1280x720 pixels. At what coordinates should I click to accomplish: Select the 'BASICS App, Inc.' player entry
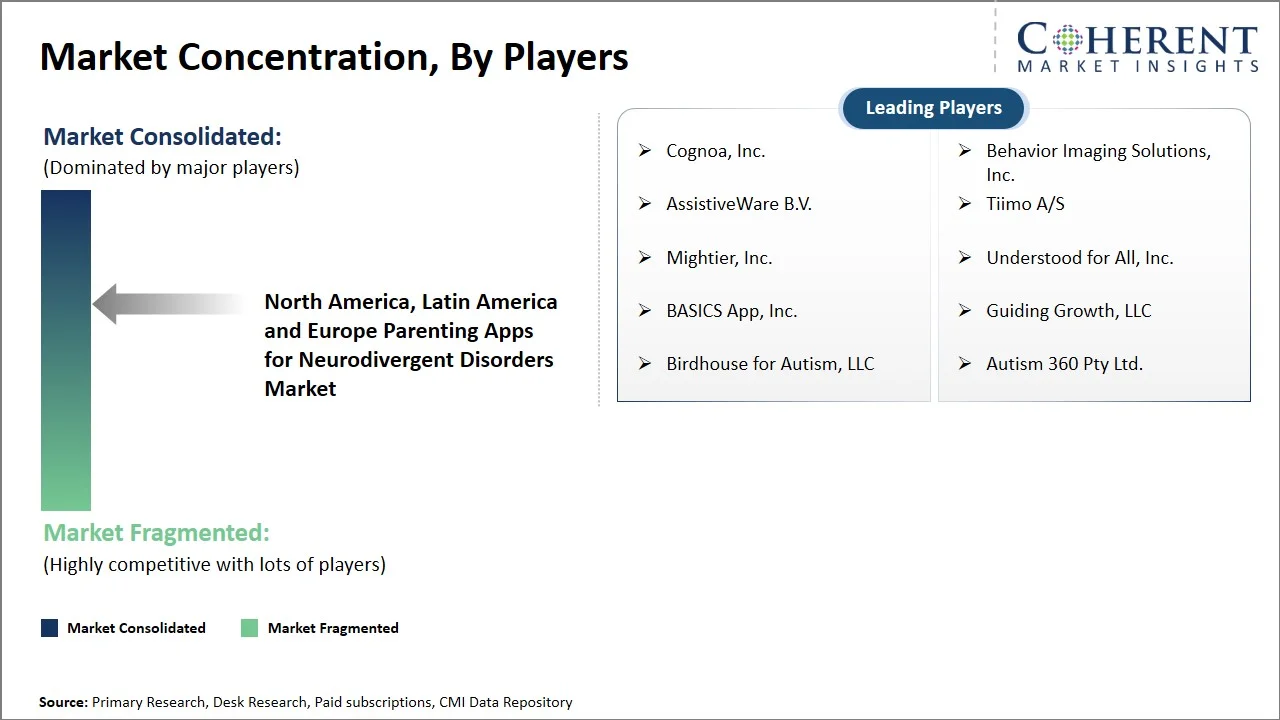click(x=732, y=311)
